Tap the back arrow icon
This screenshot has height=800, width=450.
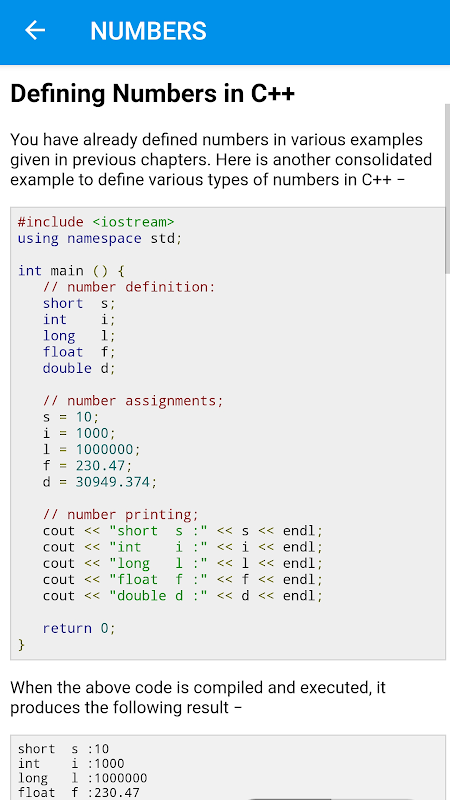coord(35,30)
